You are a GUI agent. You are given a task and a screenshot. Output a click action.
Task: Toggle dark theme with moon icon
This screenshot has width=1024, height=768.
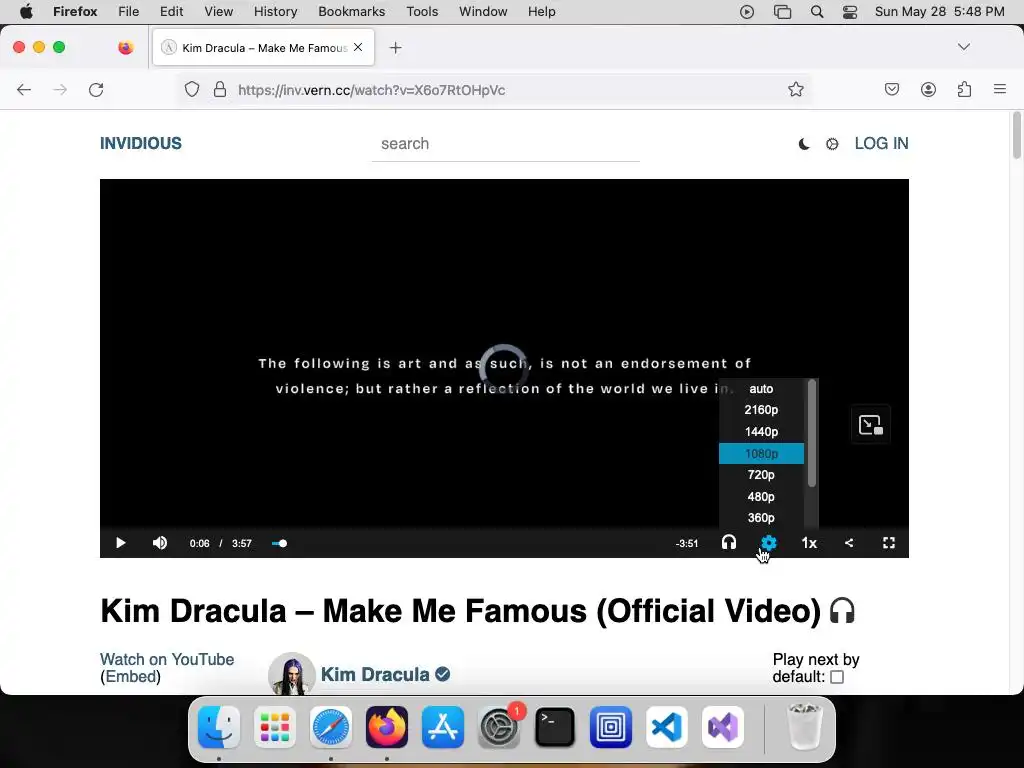point(804,144)
